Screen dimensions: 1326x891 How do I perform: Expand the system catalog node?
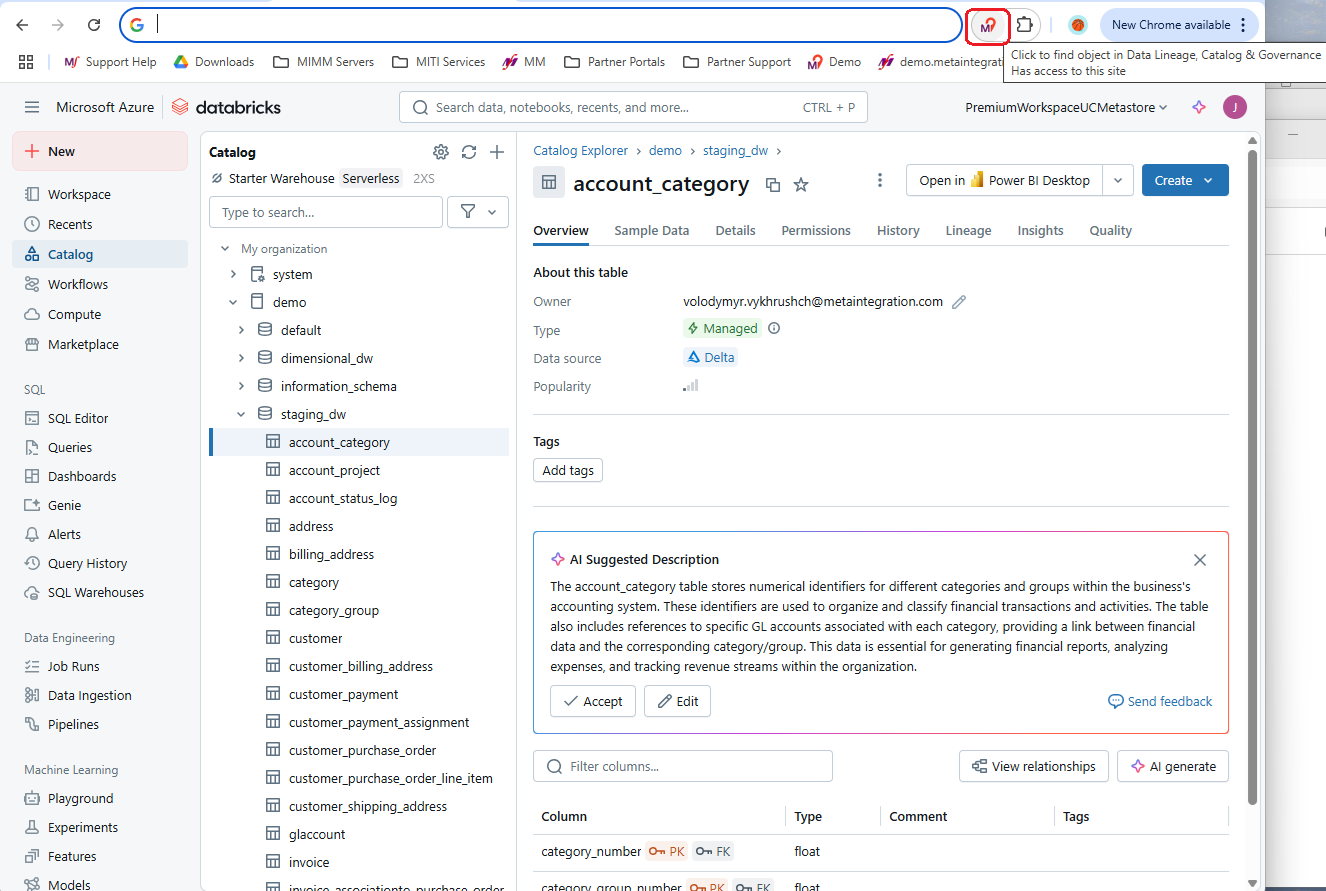point(233,274)
